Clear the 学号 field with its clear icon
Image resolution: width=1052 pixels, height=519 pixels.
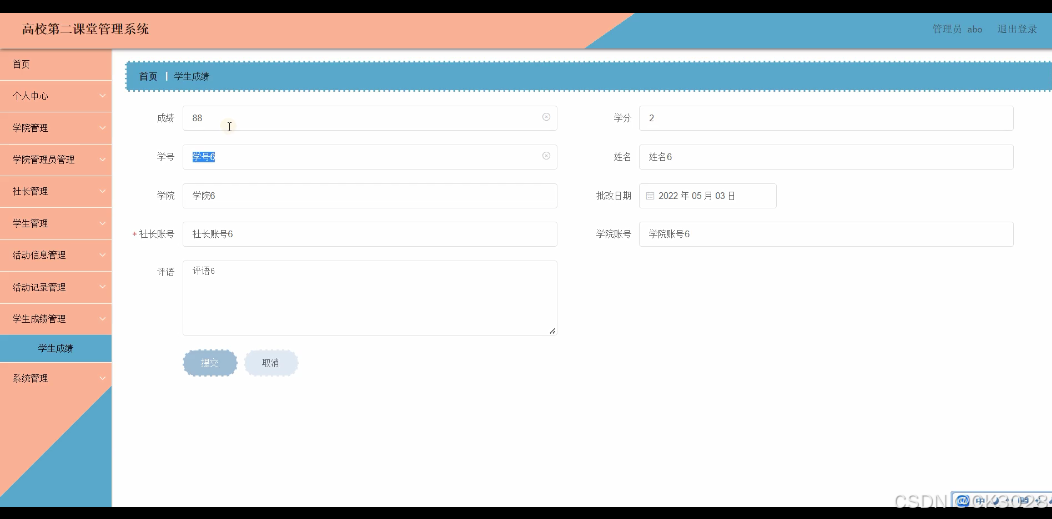(546, 156)
